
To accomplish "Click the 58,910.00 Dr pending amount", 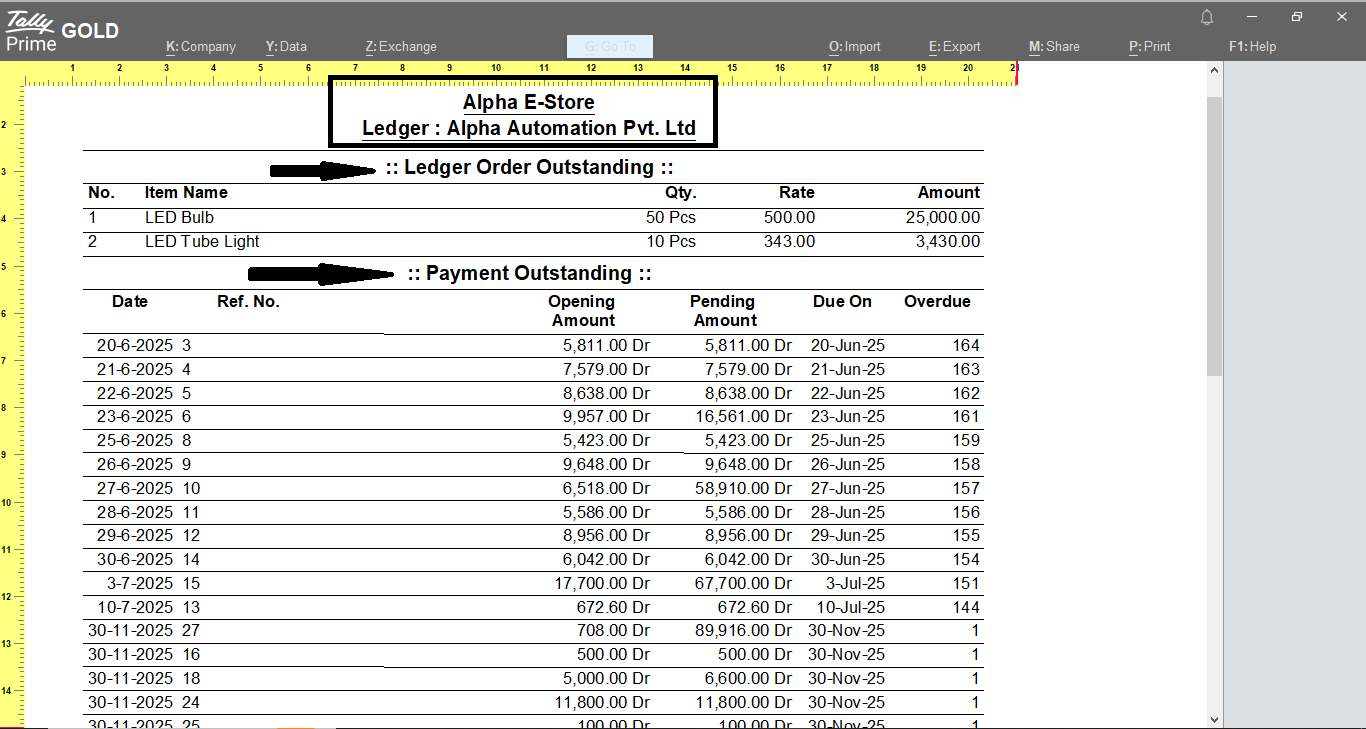I will coord(743,488).
